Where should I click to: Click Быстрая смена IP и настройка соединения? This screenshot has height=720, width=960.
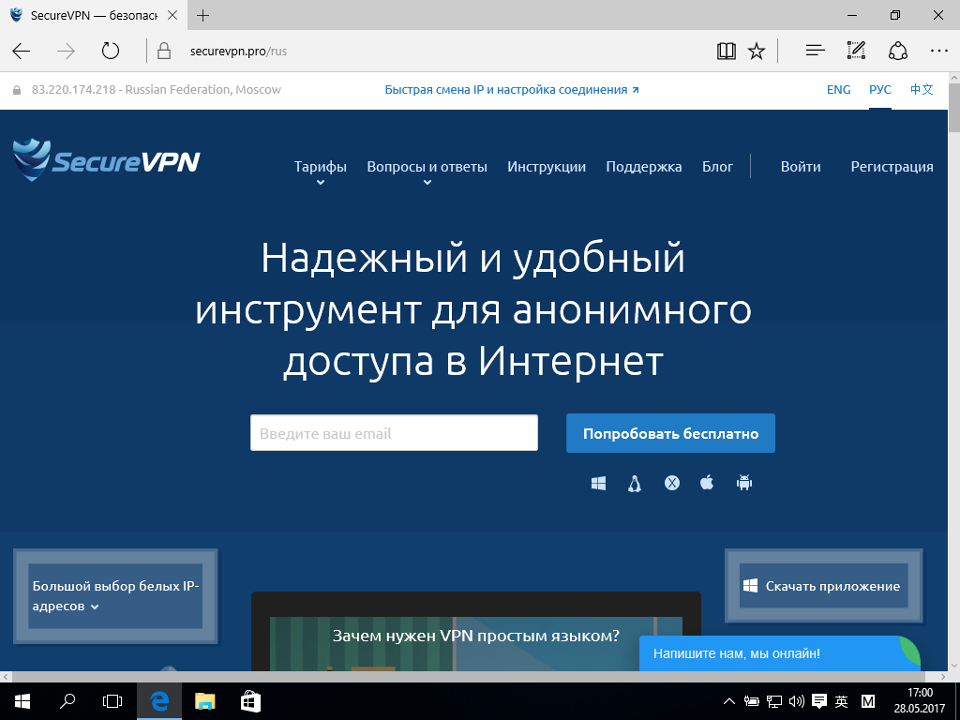pos(511,89)
